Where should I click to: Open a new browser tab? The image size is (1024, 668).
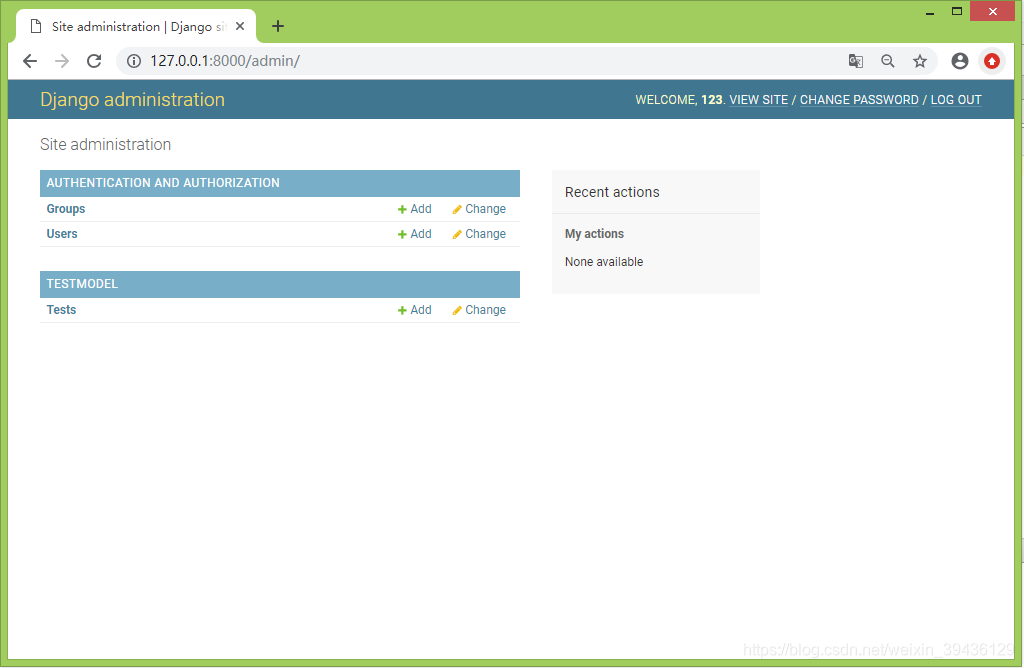[x=278, y=26]
